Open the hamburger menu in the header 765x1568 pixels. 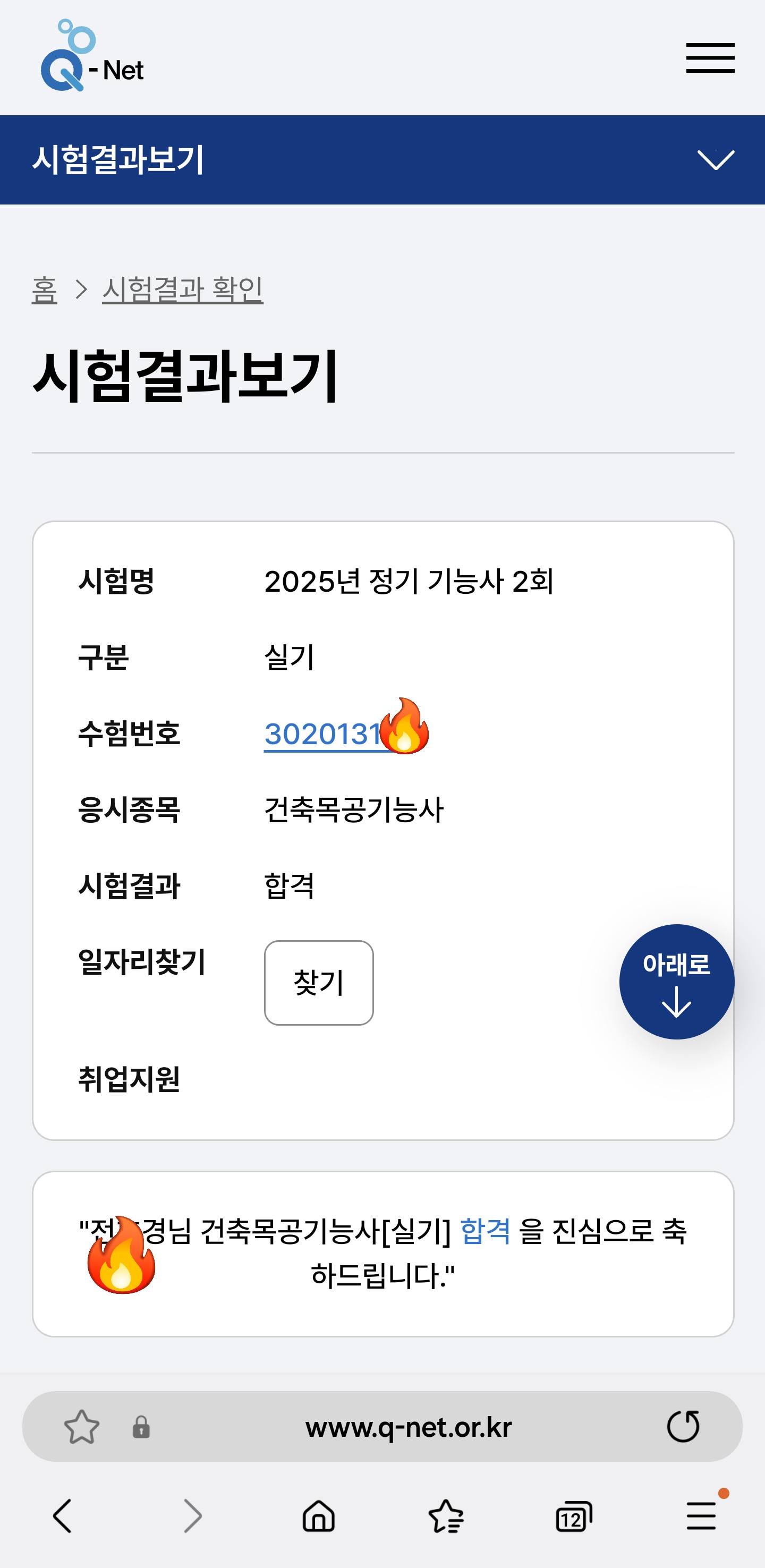[710, 58]
